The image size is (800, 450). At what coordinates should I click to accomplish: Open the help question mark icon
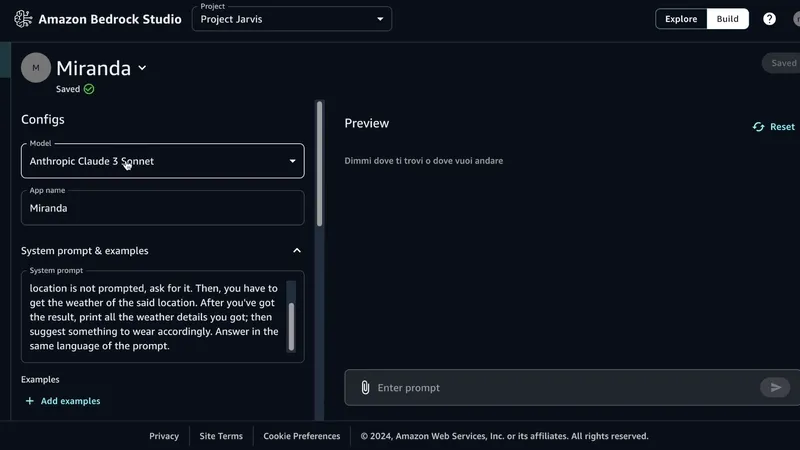(769, 19)
